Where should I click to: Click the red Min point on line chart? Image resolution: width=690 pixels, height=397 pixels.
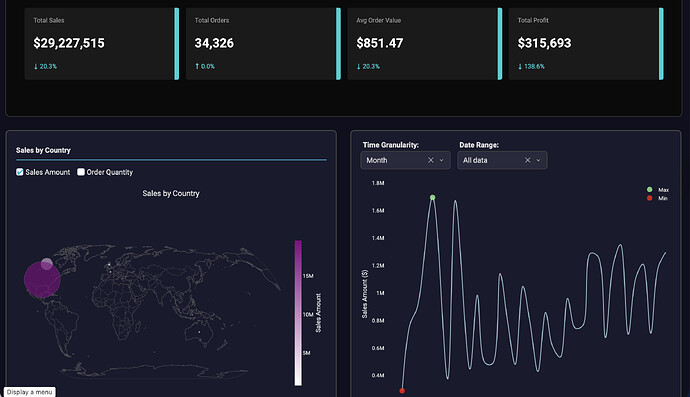click(x=402, y=390)
